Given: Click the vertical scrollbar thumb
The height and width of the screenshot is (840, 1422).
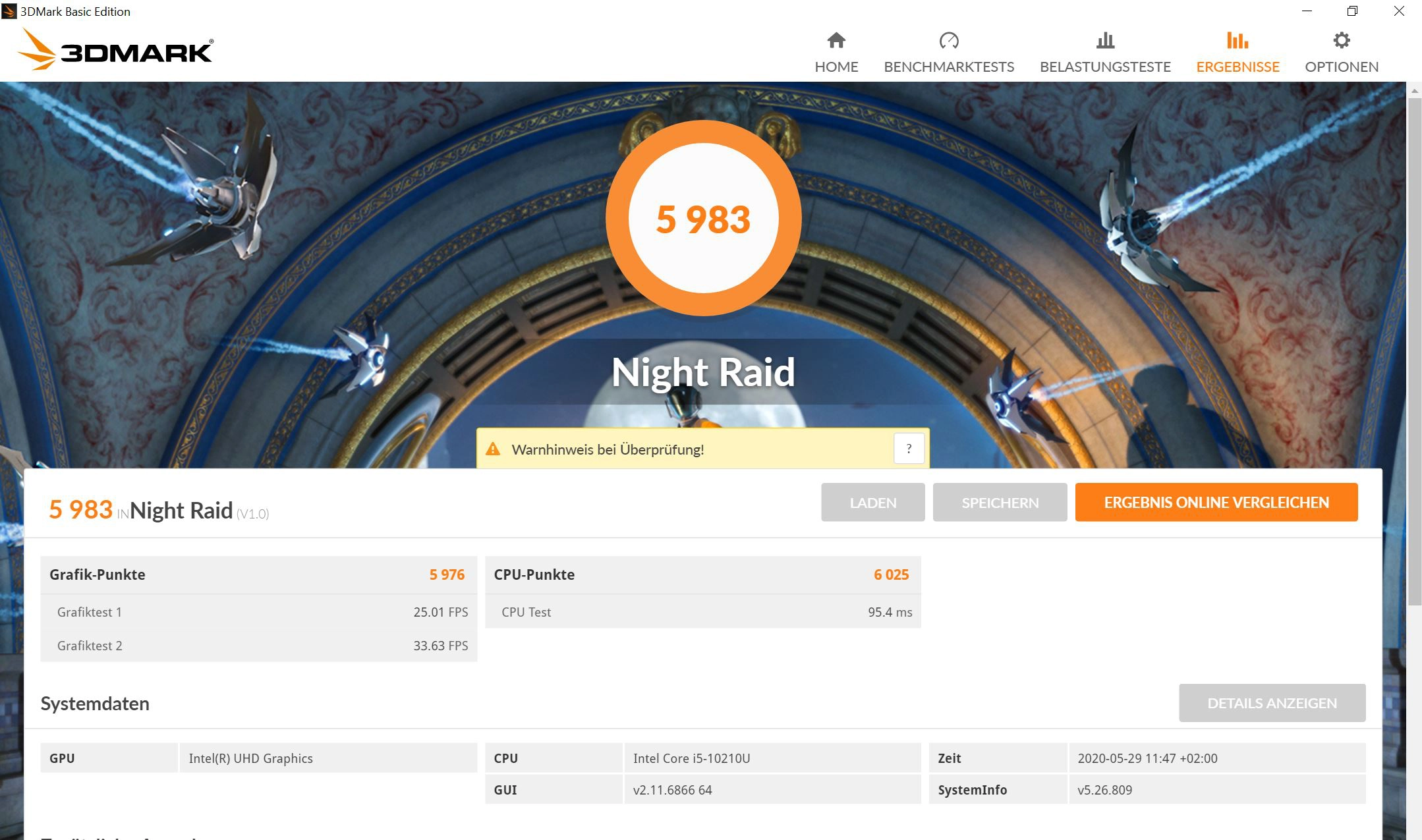Looking at the screenshot, I should click(1414, 352).
